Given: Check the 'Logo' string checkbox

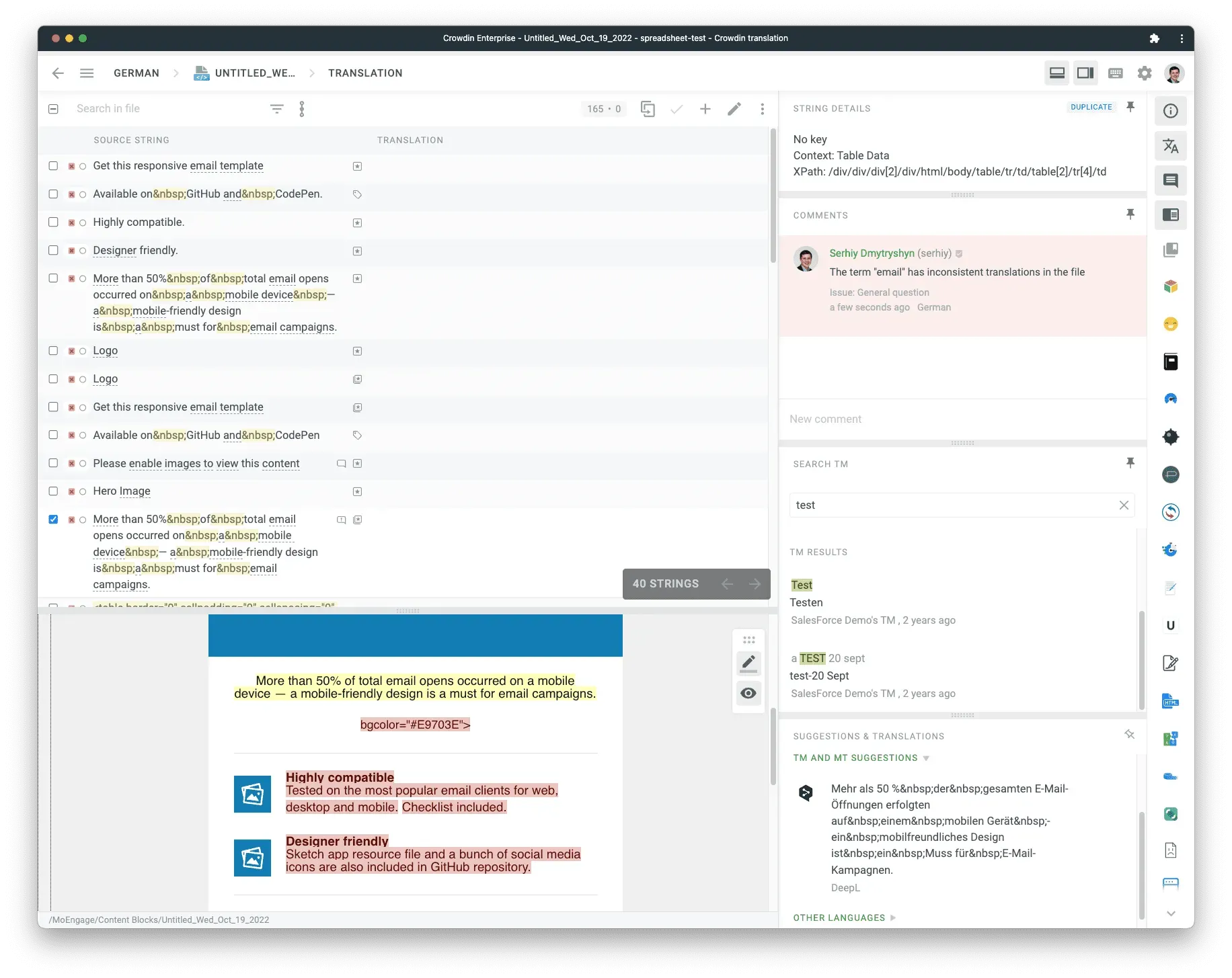Looking at the screenshot, I should tap(53, 350).
